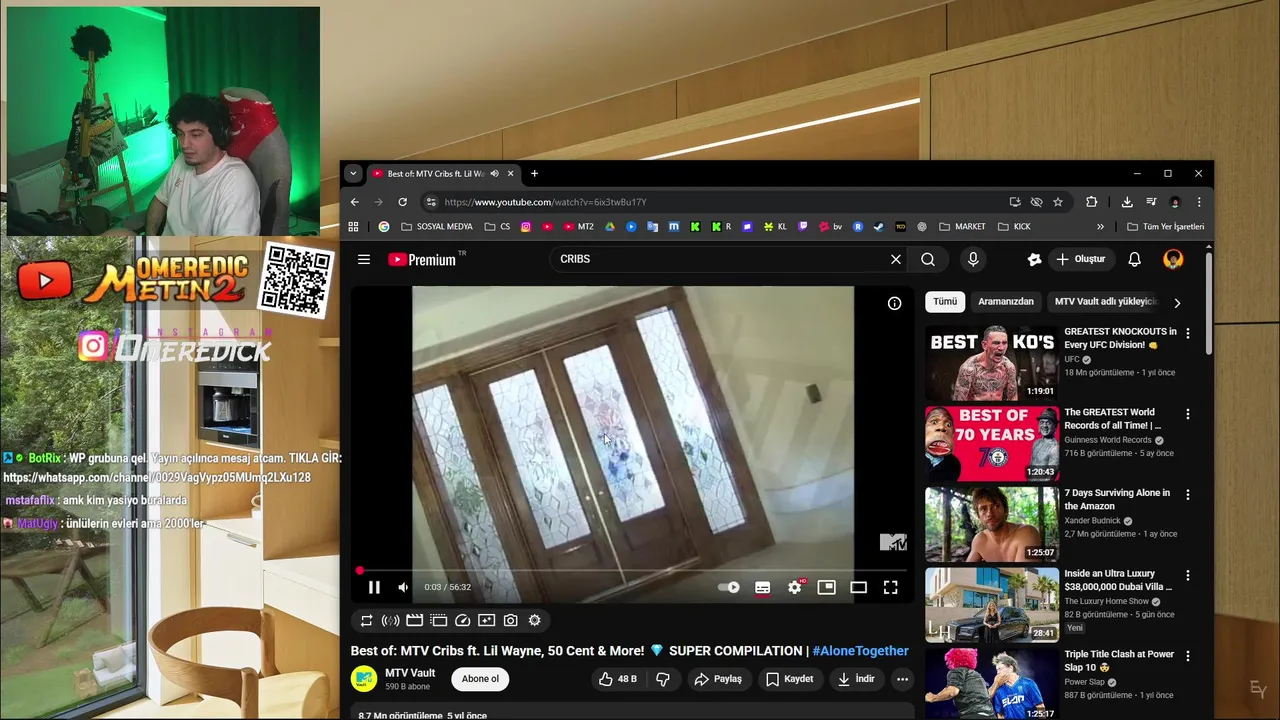Like the video showing 48 B
1280x720 pixels.
[x=617, y=679]
